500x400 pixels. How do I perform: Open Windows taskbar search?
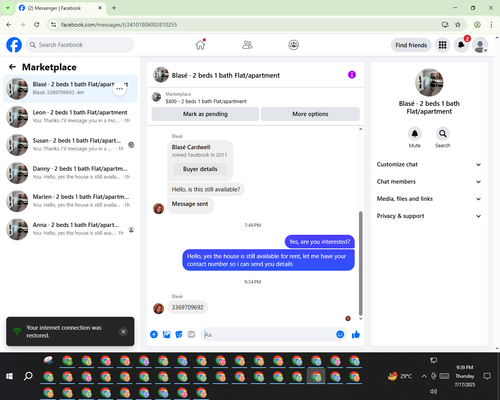point(28,376)
